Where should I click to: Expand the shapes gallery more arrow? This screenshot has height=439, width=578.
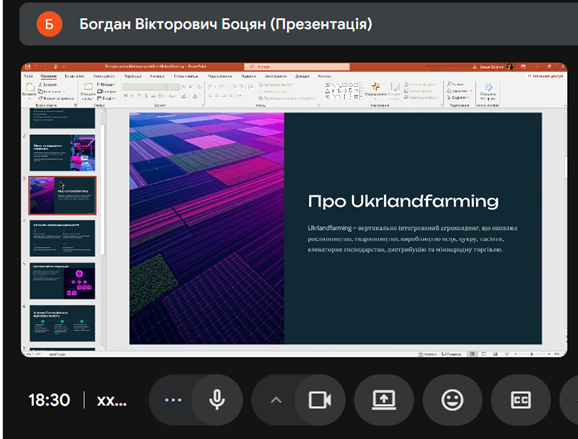pyautogui.click(x=361, y=98)
